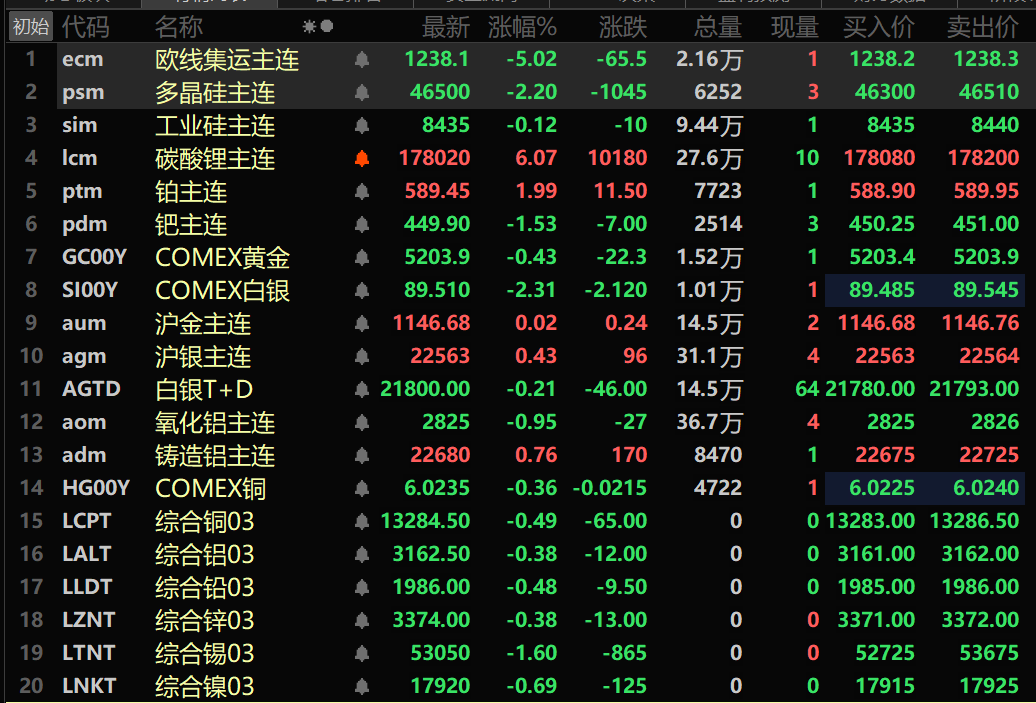The width and height of the screenshot is (1036, 703).
Task: Click the latest price 5203.9 for COMEX黄金
Action: (x=437, y=257)
